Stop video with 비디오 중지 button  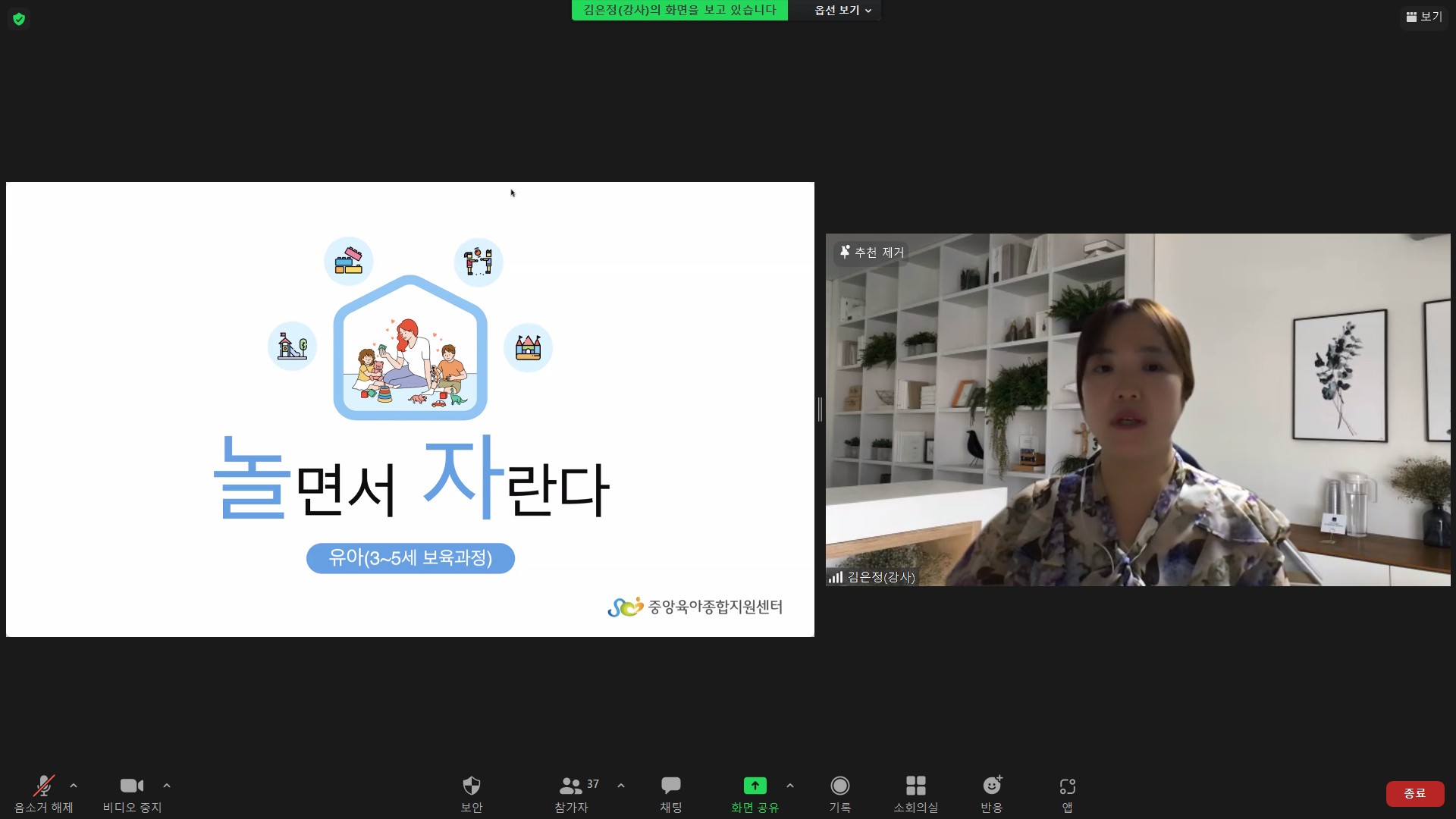pyautogui.click(x=132, y=793)
